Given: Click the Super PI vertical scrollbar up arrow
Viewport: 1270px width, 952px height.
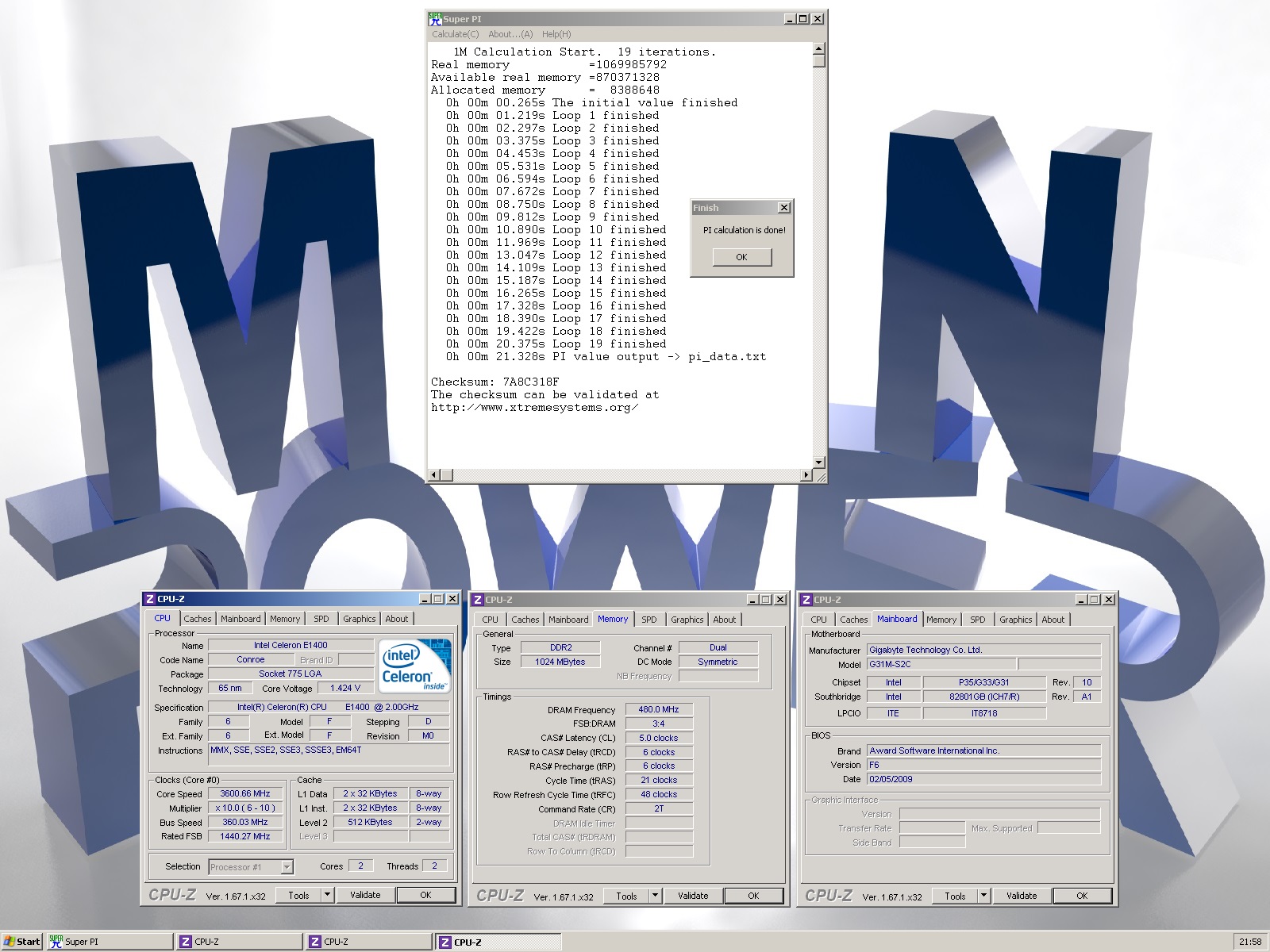Looking at the screenshot, I should click(x=819, y=48).
